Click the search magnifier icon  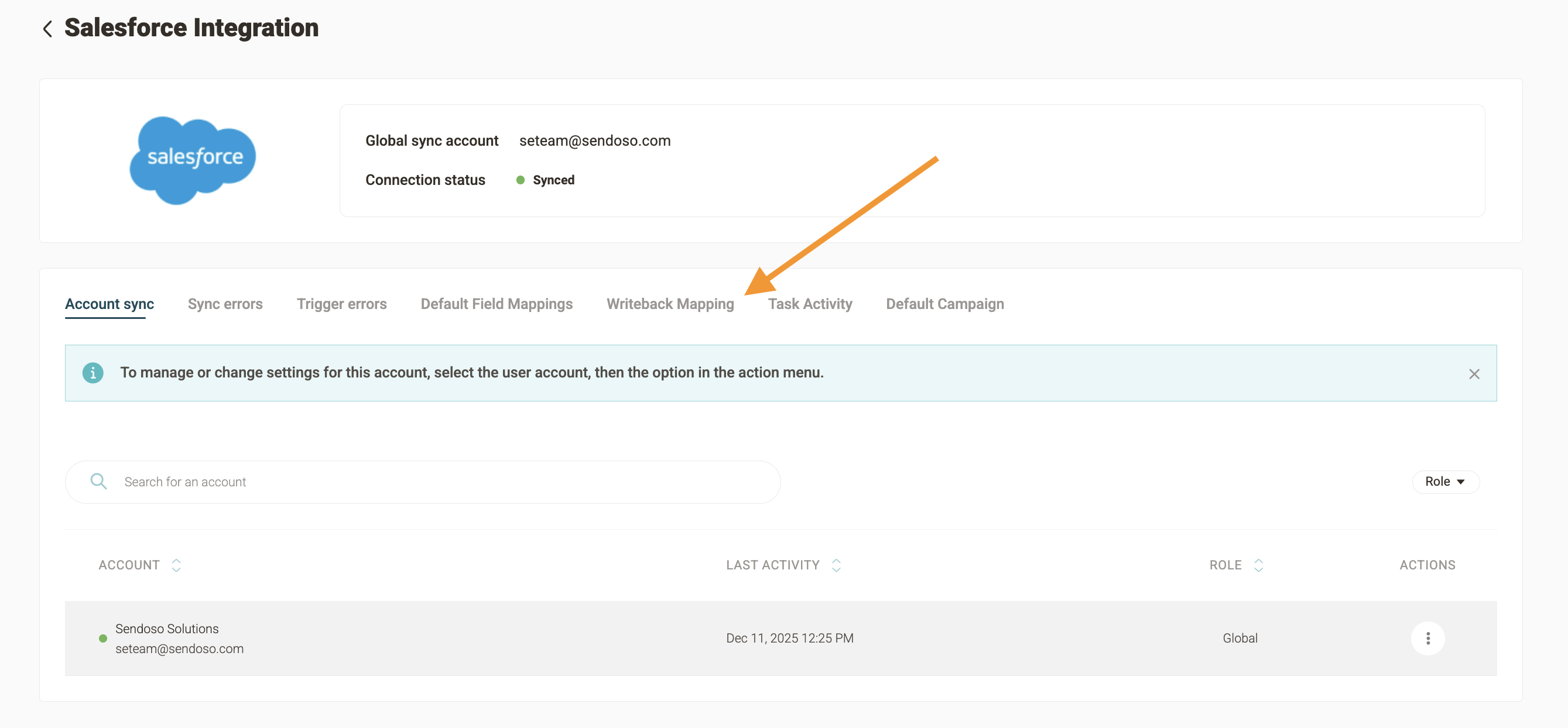click(98, 482)
